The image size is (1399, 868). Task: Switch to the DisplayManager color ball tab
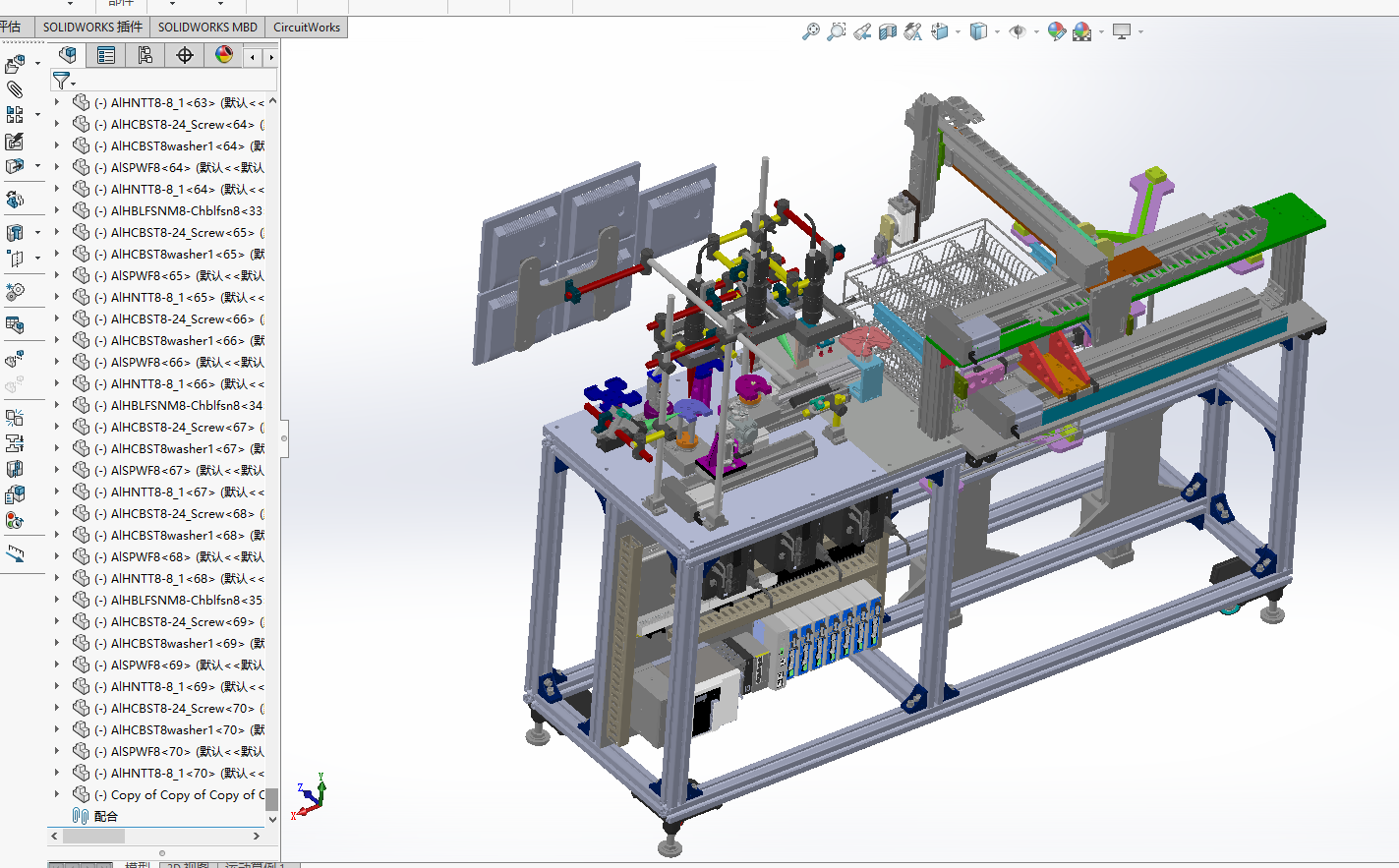tap(224, 55)
